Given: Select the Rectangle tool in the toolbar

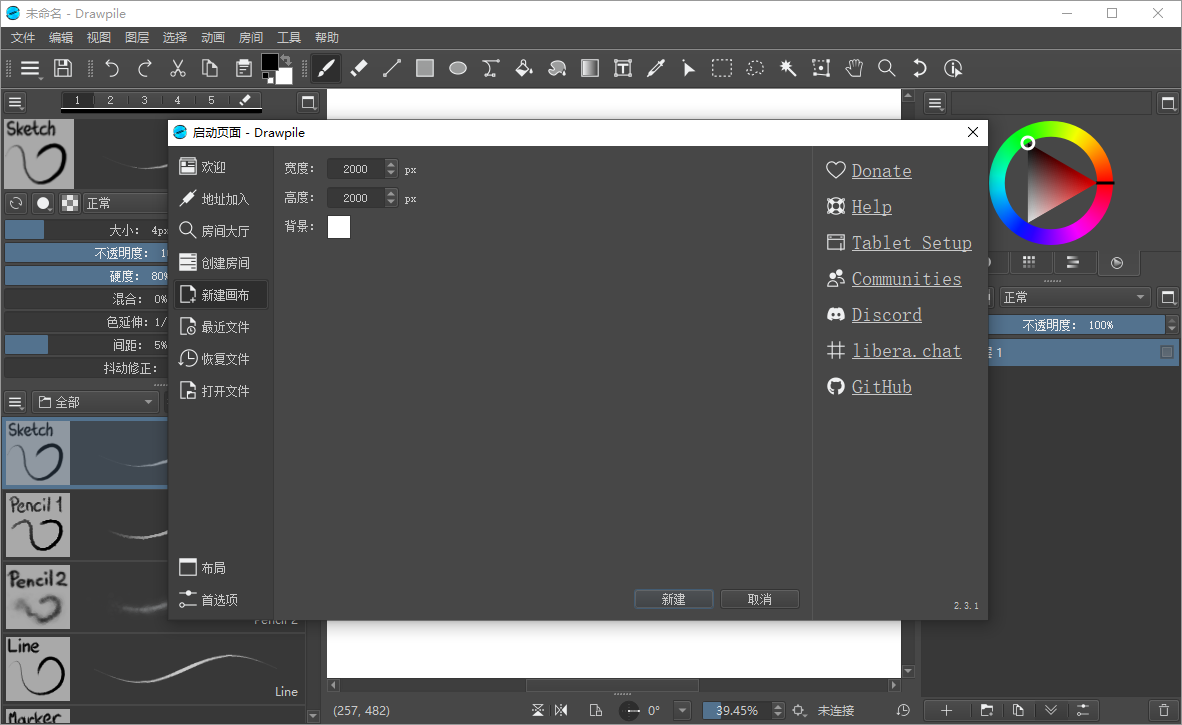Looking at the screenshot, I should (425, 69).
